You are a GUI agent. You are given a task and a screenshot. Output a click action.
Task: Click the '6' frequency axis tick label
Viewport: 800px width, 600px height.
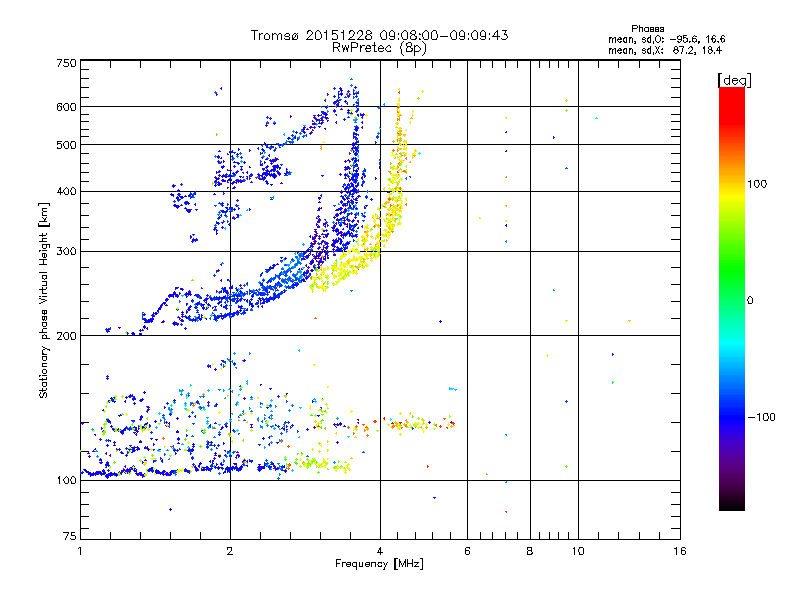coord(467,551)
